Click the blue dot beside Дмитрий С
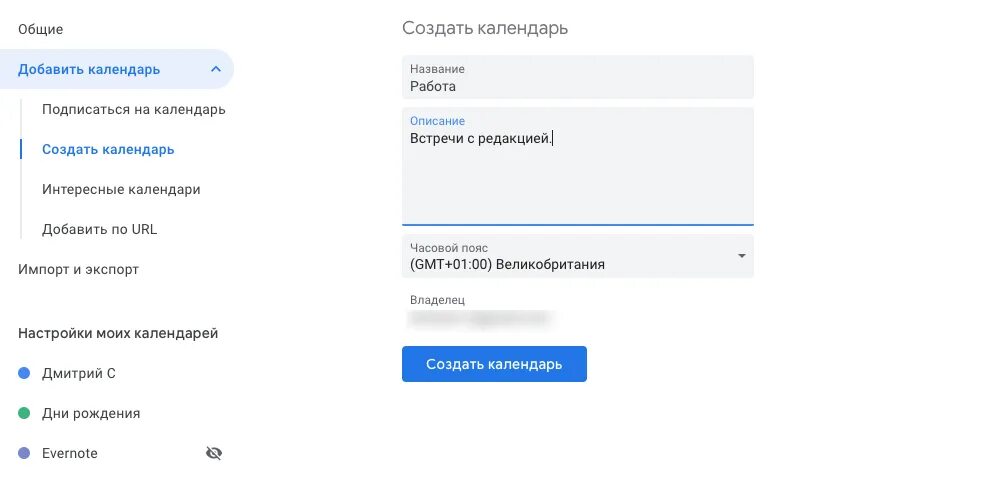1000x500 pixels. click(x=24, y=374)
